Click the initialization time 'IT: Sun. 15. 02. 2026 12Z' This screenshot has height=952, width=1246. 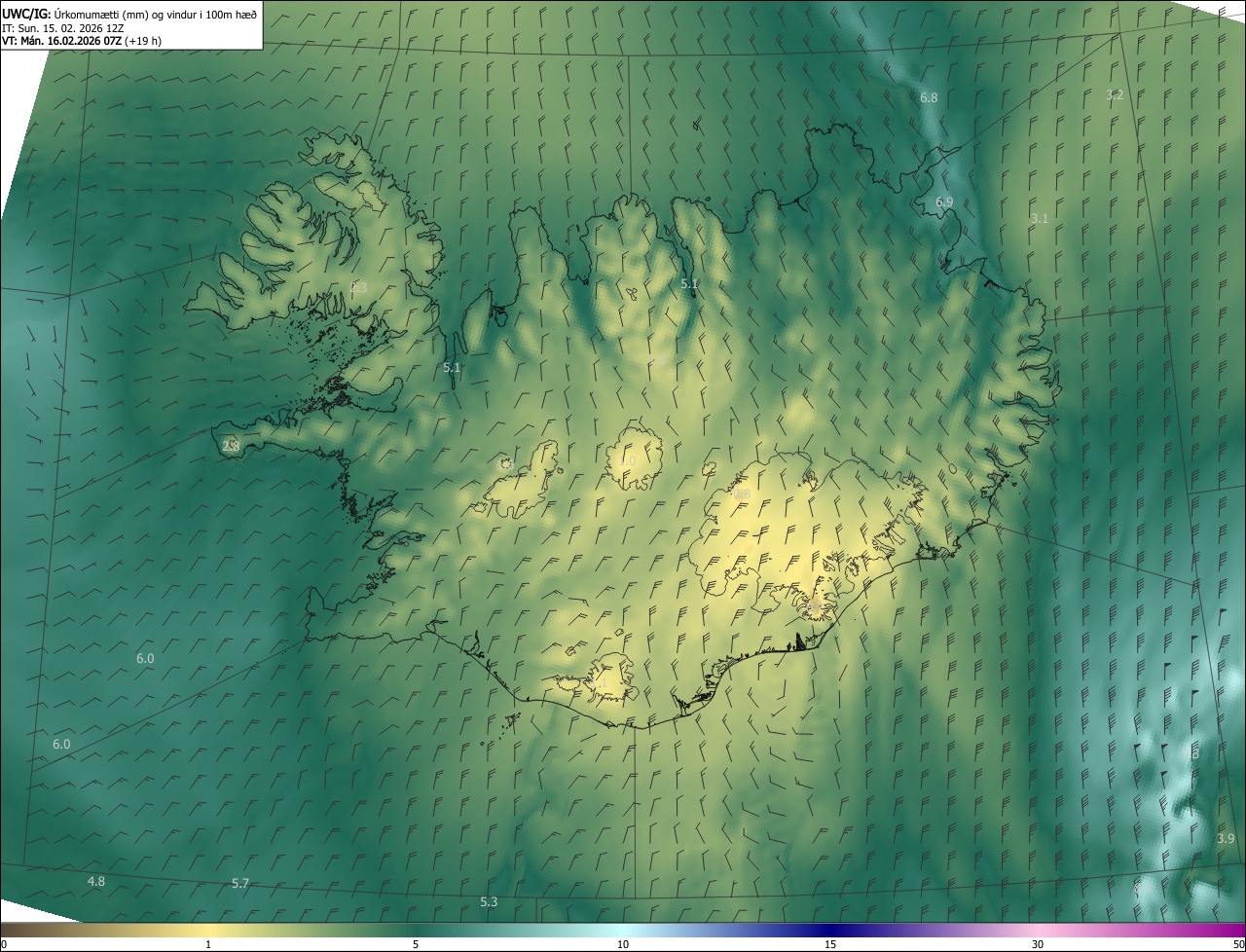pyautogui.click(x=62, y=28)
